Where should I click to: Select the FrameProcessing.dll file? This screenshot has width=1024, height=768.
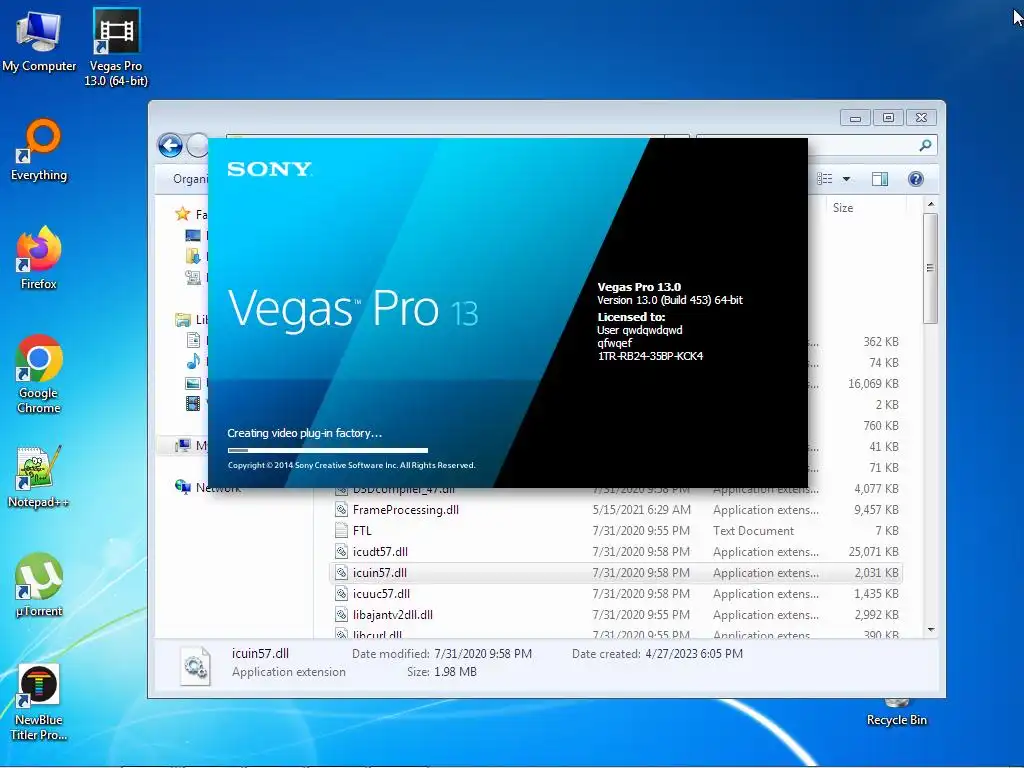[406, 509]
